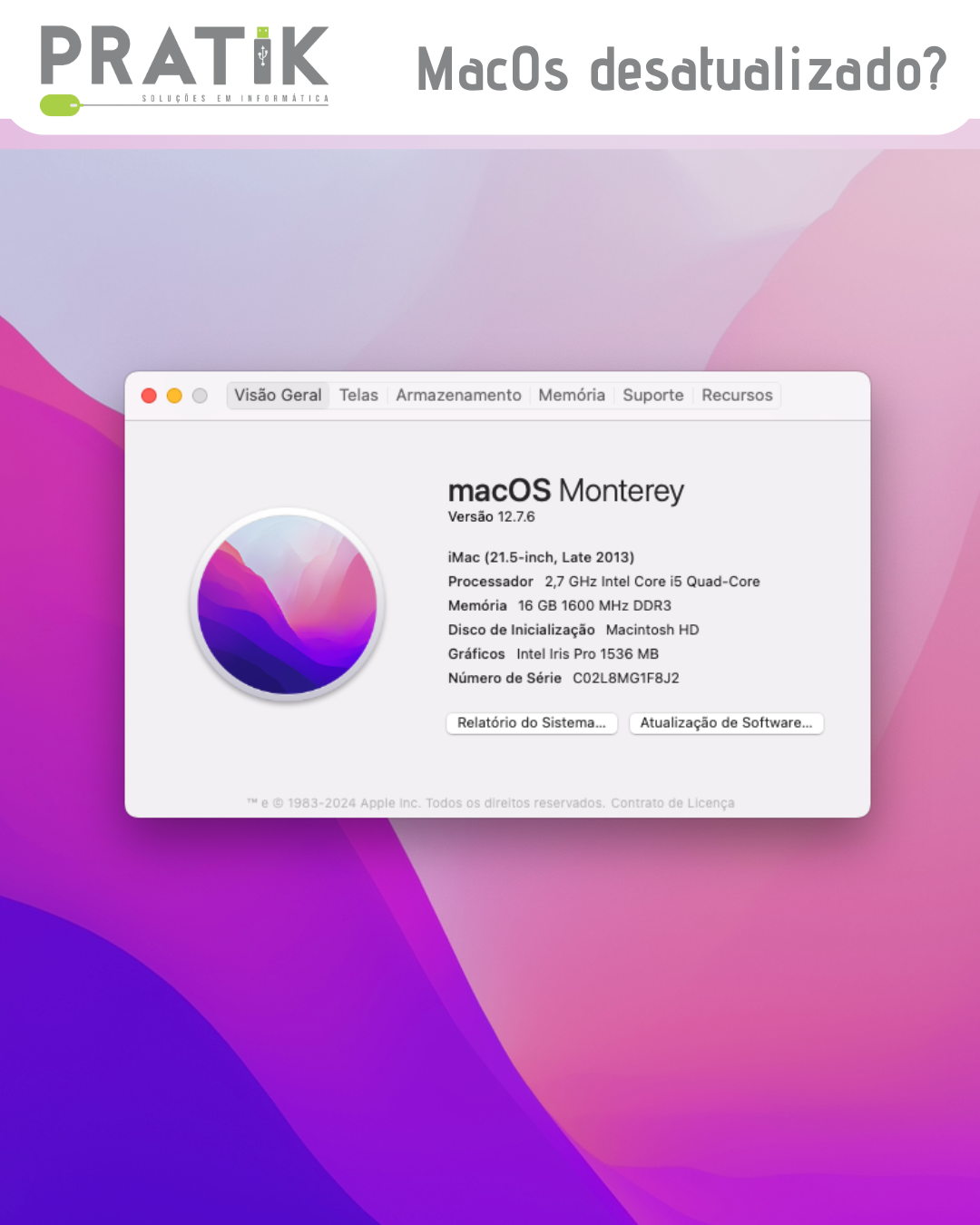Screen dimensions: 980x1225
Task: Open the Telas tab
Action: point(358,396)
